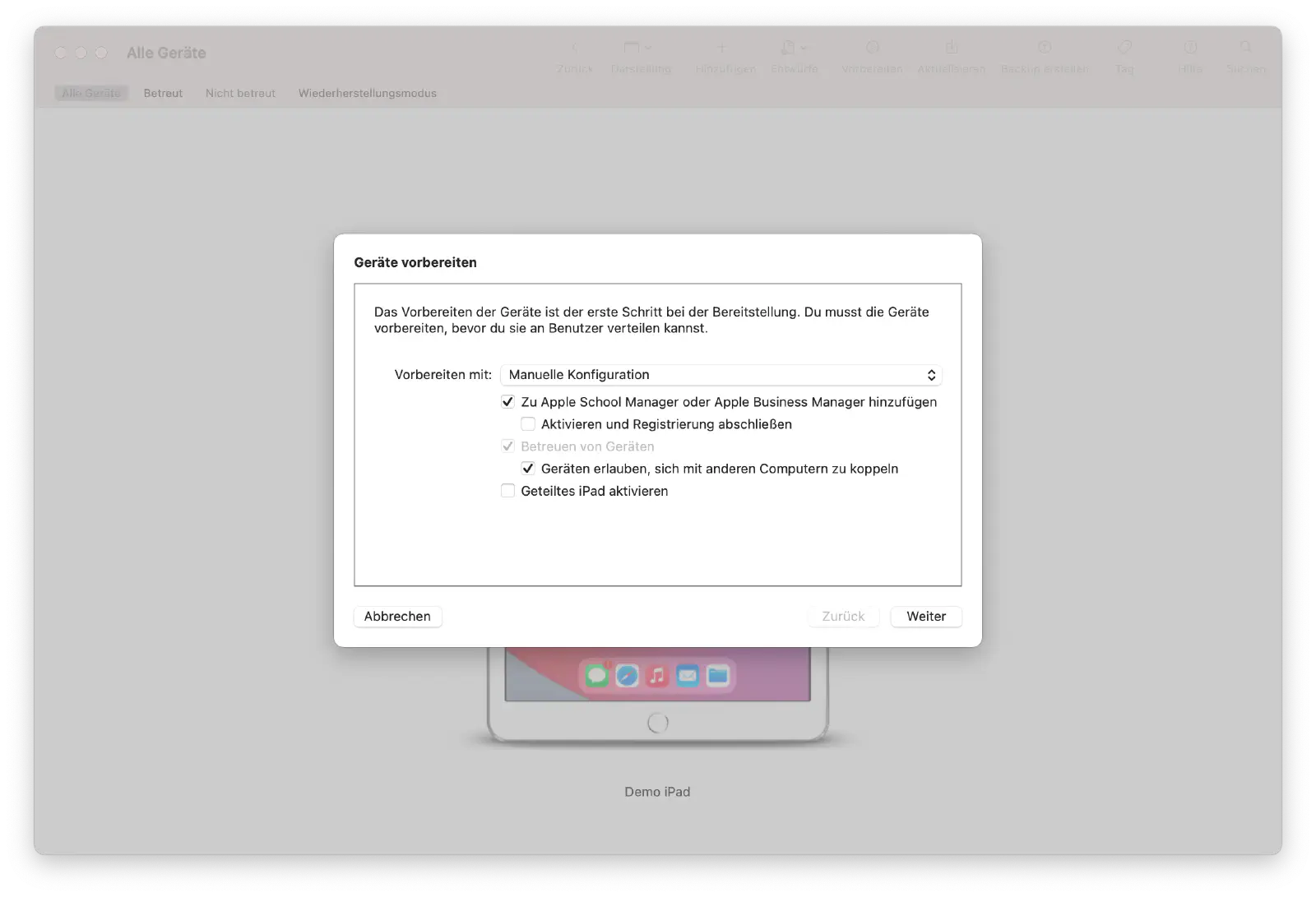Click the Zurück arrow icon in the toolbar
Screen dimensions: 1316x897
[575, 49]
